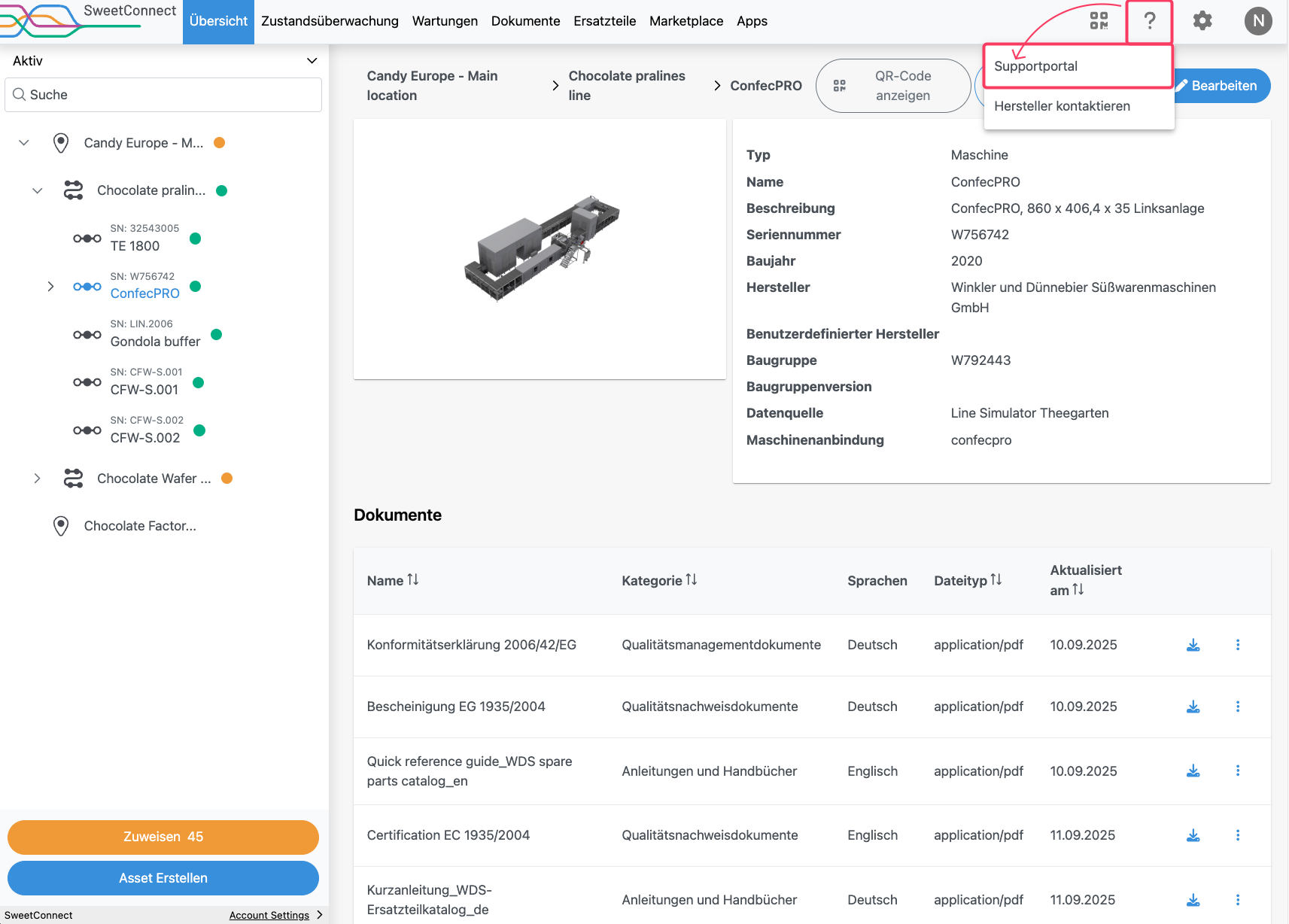The image size is (1289, 924).
Task: Click the orange Zuweisen 45 button
Action: 163,837
